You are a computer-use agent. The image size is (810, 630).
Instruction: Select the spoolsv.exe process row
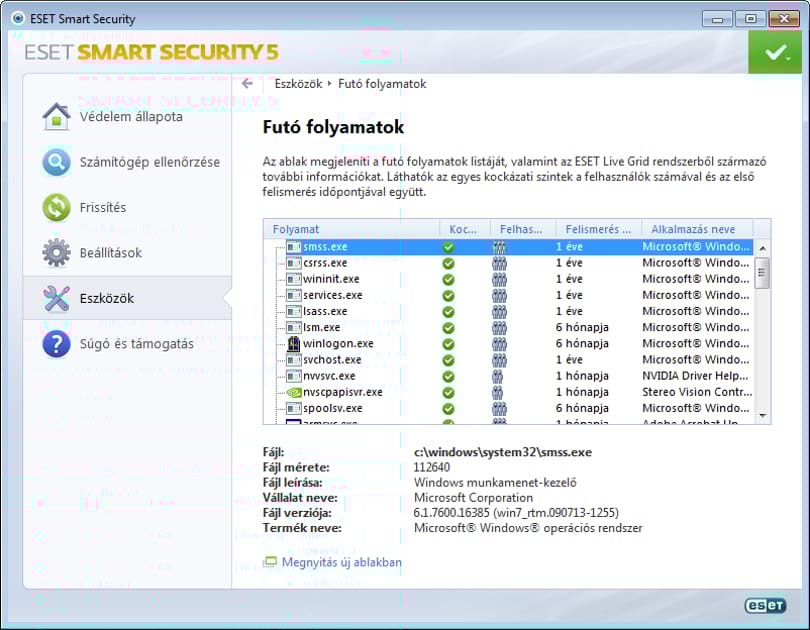[508, 408]
